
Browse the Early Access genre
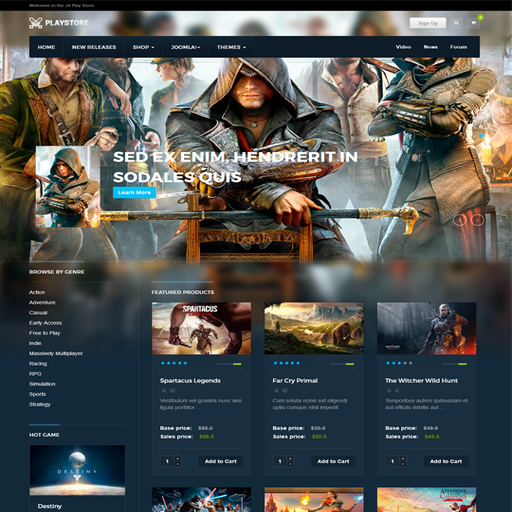[x=45, y=323]
